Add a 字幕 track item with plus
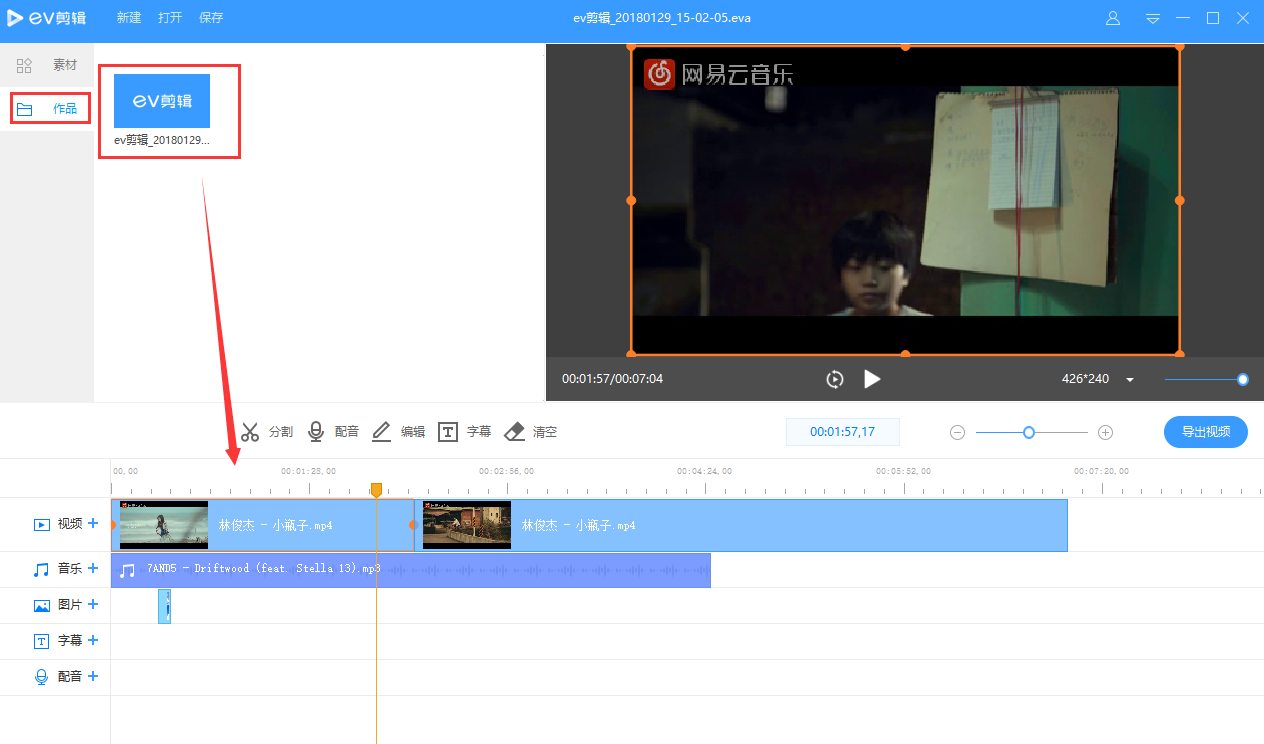 [x=93, y=640]
